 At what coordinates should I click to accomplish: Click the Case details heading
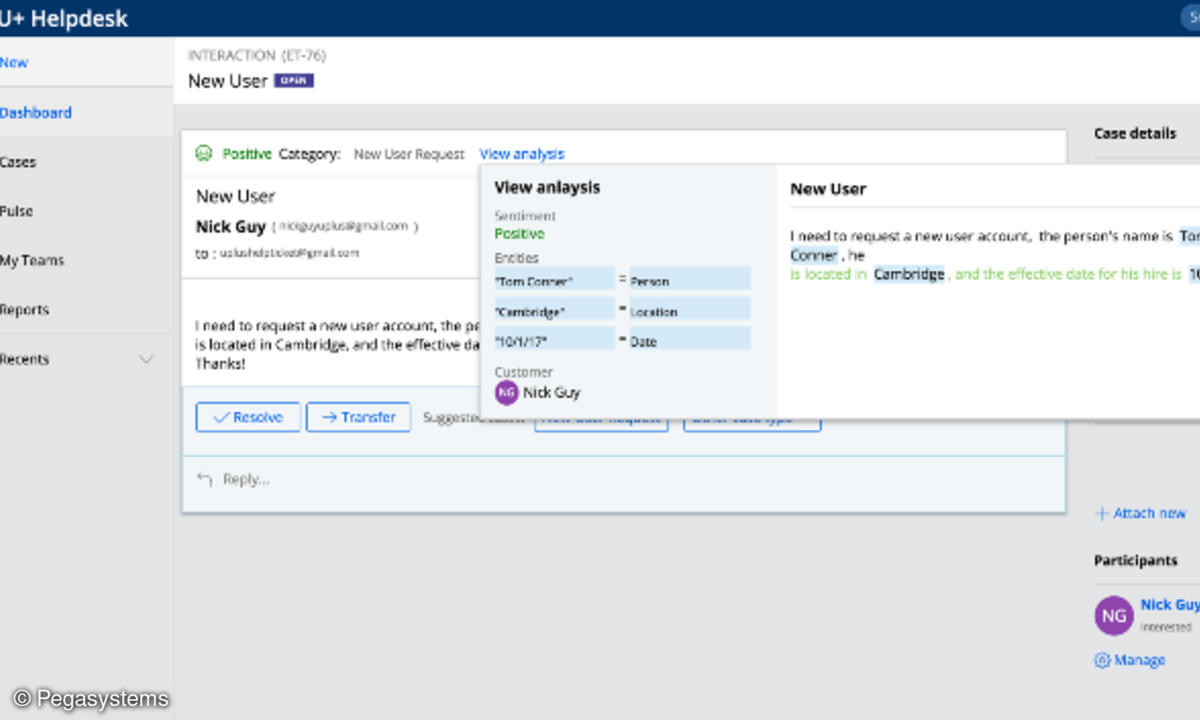tap(1135, 133)
